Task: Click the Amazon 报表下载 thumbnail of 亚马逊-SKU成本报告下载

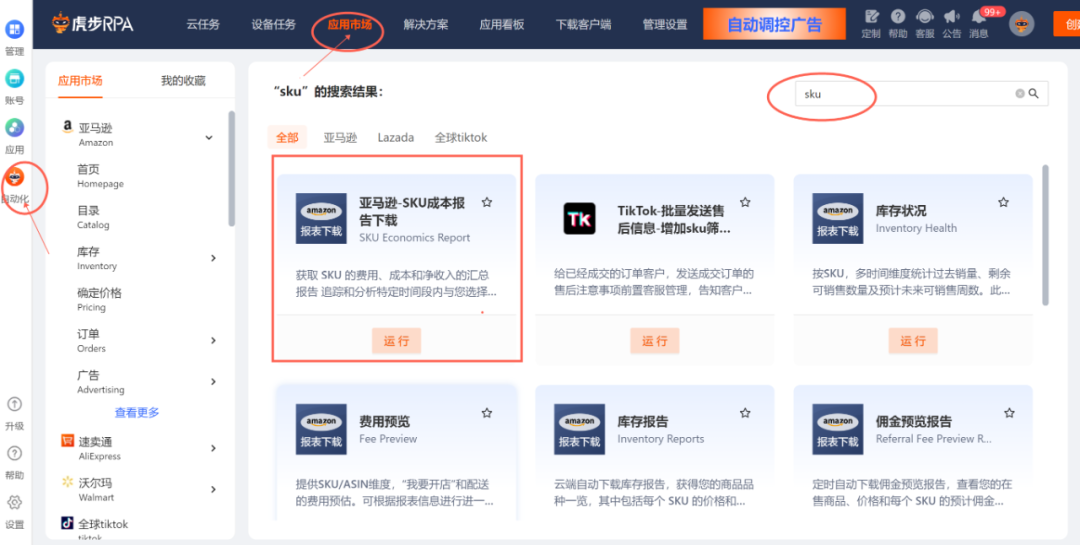Action: [x=321, y=218]
